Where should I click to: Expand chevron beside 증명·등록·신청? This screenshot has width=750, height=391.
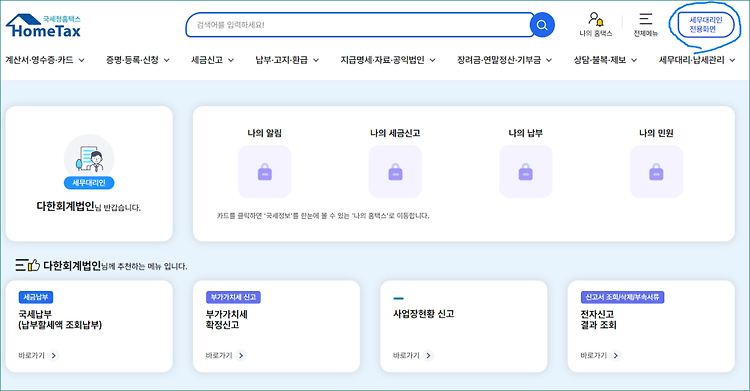pyautogui.click(x=166, y=60)
